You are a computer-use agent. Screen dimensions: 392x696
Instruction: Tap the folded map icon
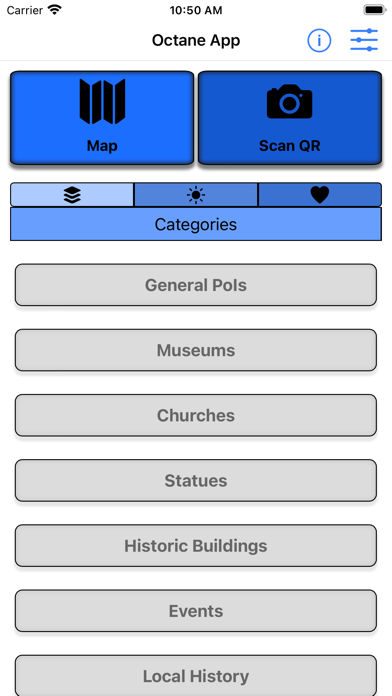tap(102, 102)
